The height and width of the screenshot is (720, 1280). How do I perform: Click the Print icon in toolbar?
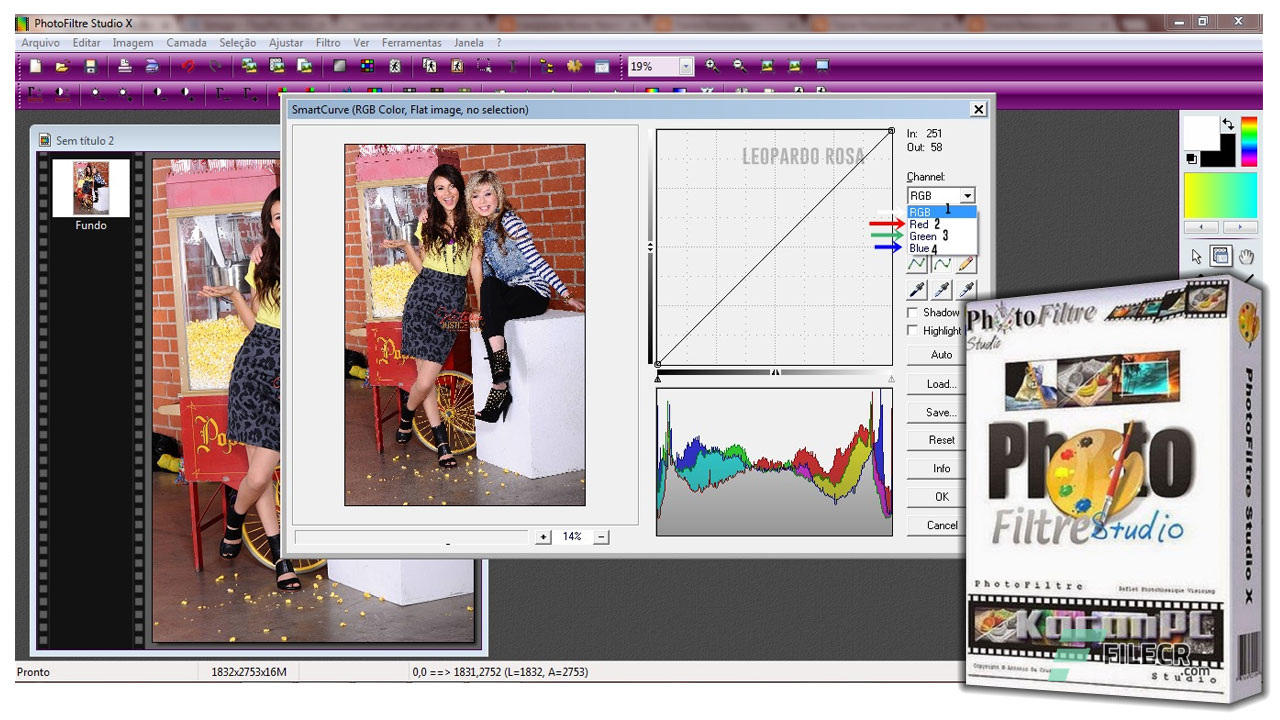125,67
